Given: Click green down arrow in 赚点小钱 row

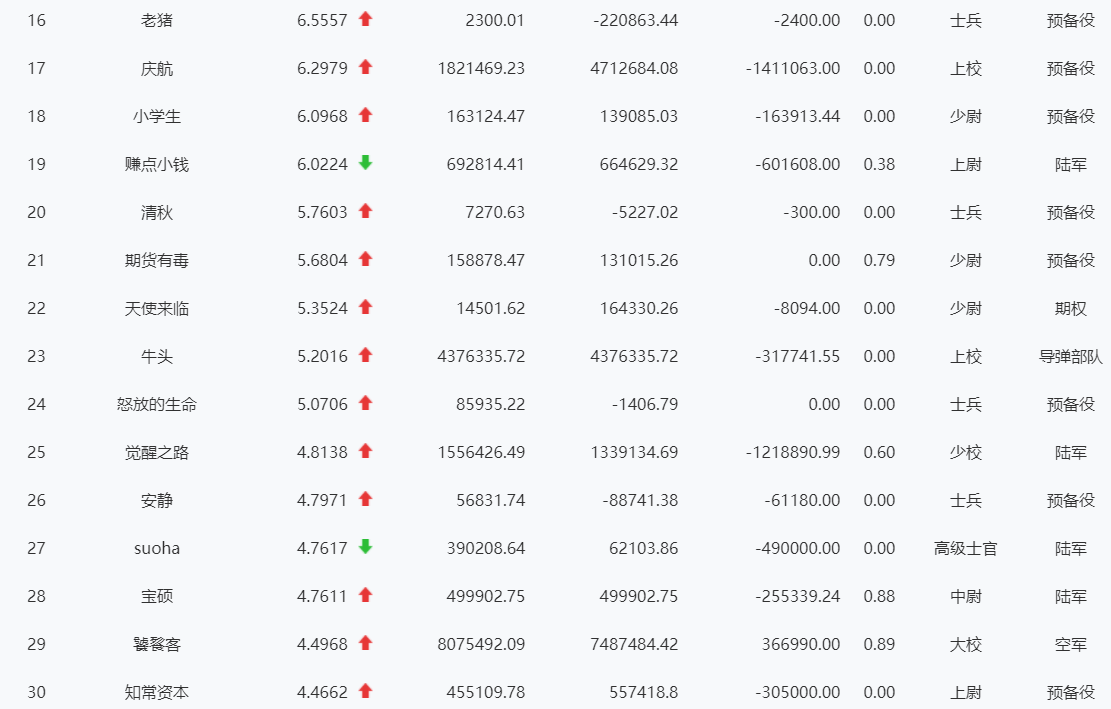Looking at the screenshot, I should [x=366, y=163].
